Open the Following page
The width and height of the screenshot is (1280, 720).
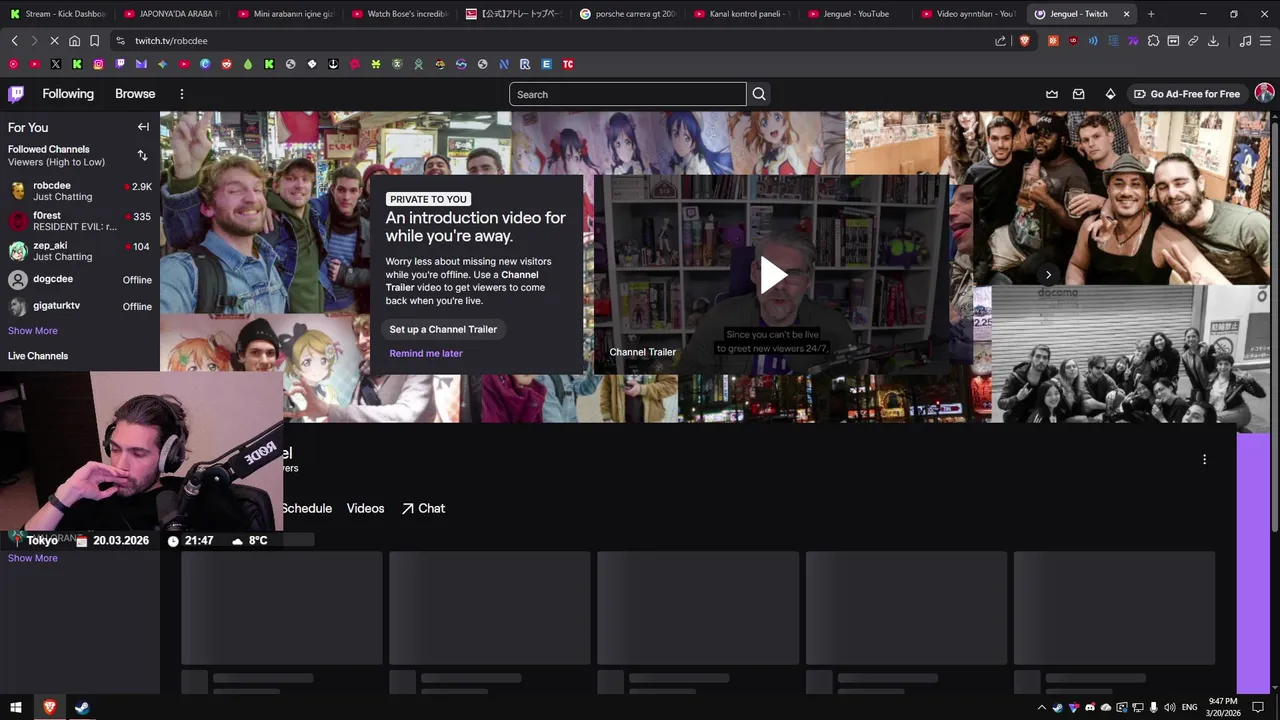pos(68,94)
